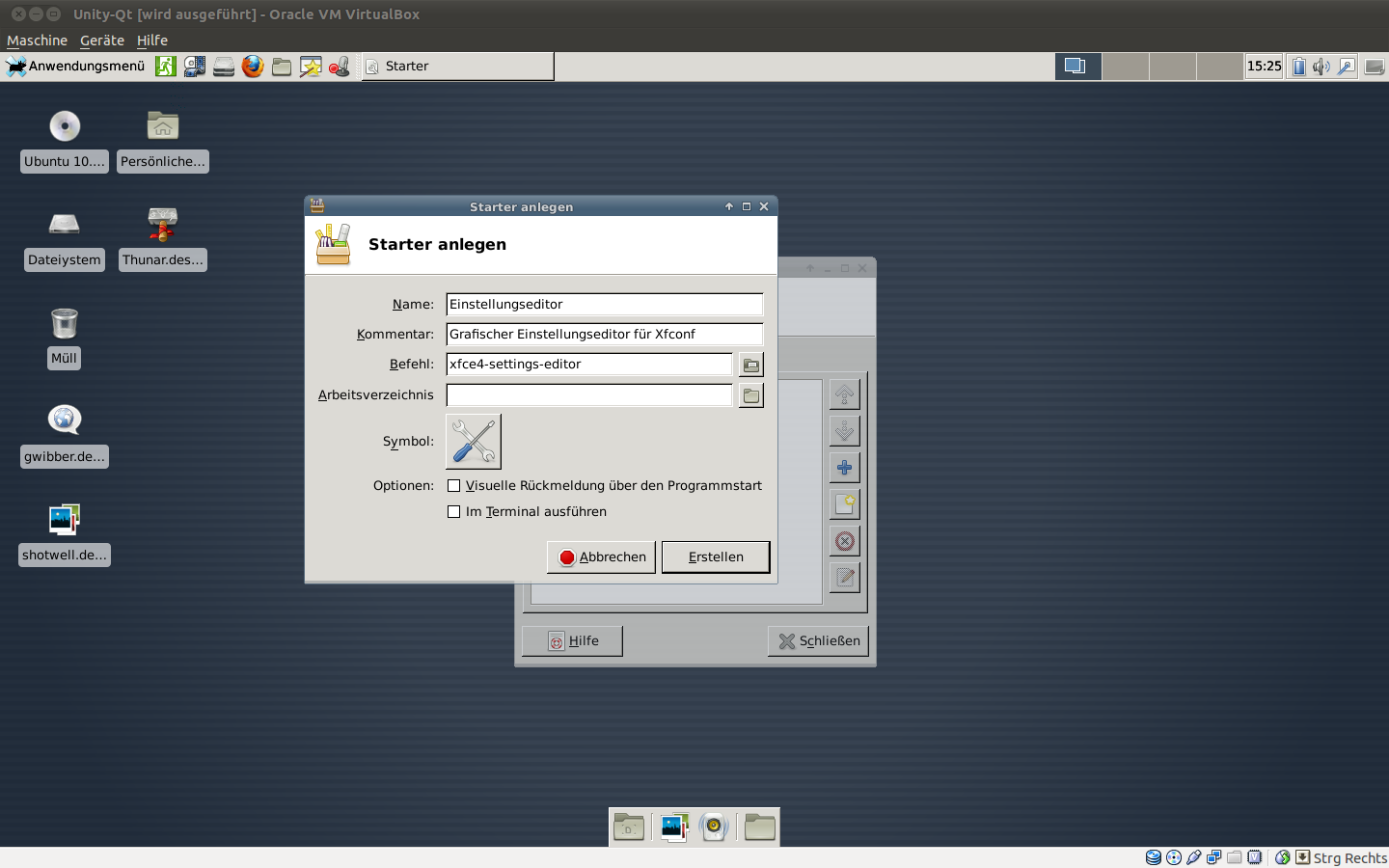This screenshot has width=1389, height=868.
Task: Remove the selected item via red X icon
Action: click(844, 541)
